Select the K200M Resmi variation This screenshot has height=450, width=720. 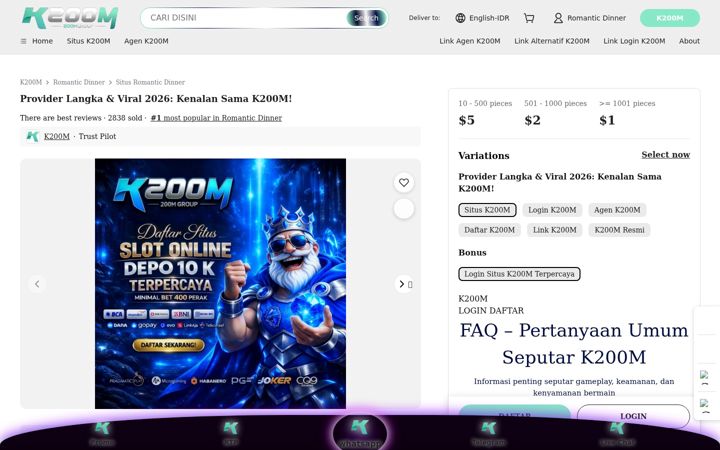619,230
